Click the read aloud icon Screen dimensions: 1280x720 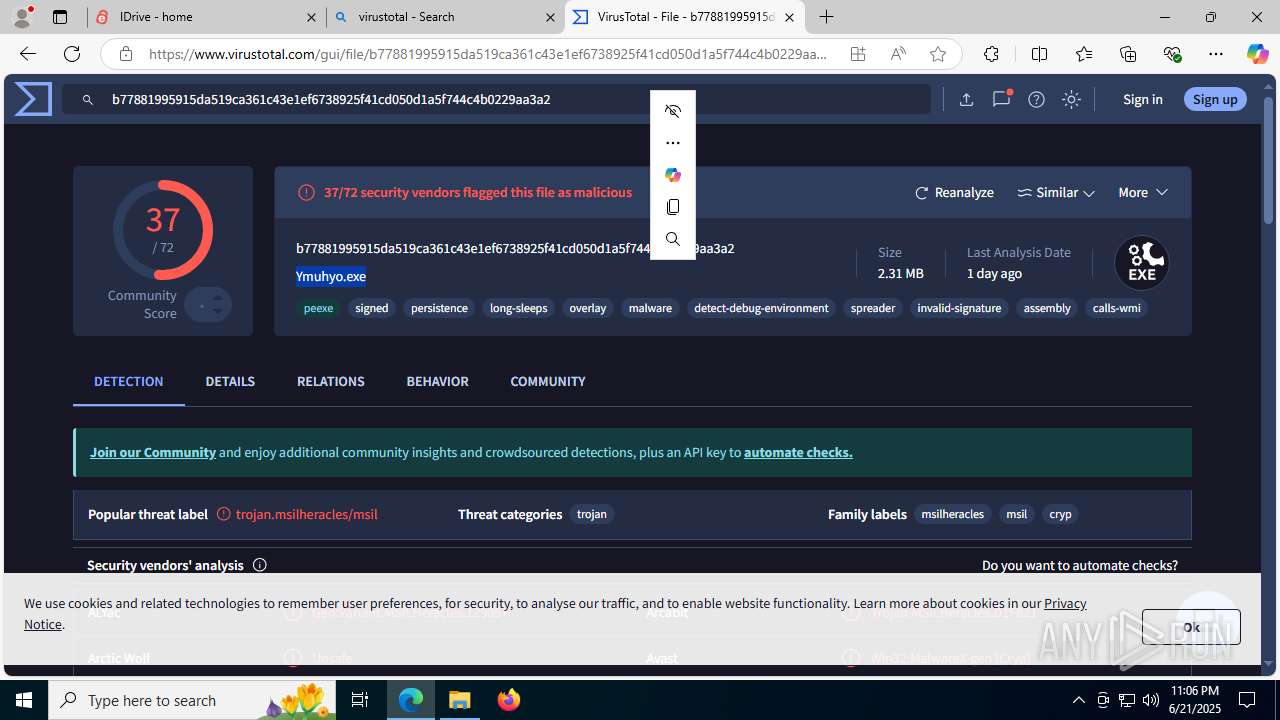(898, 54)
